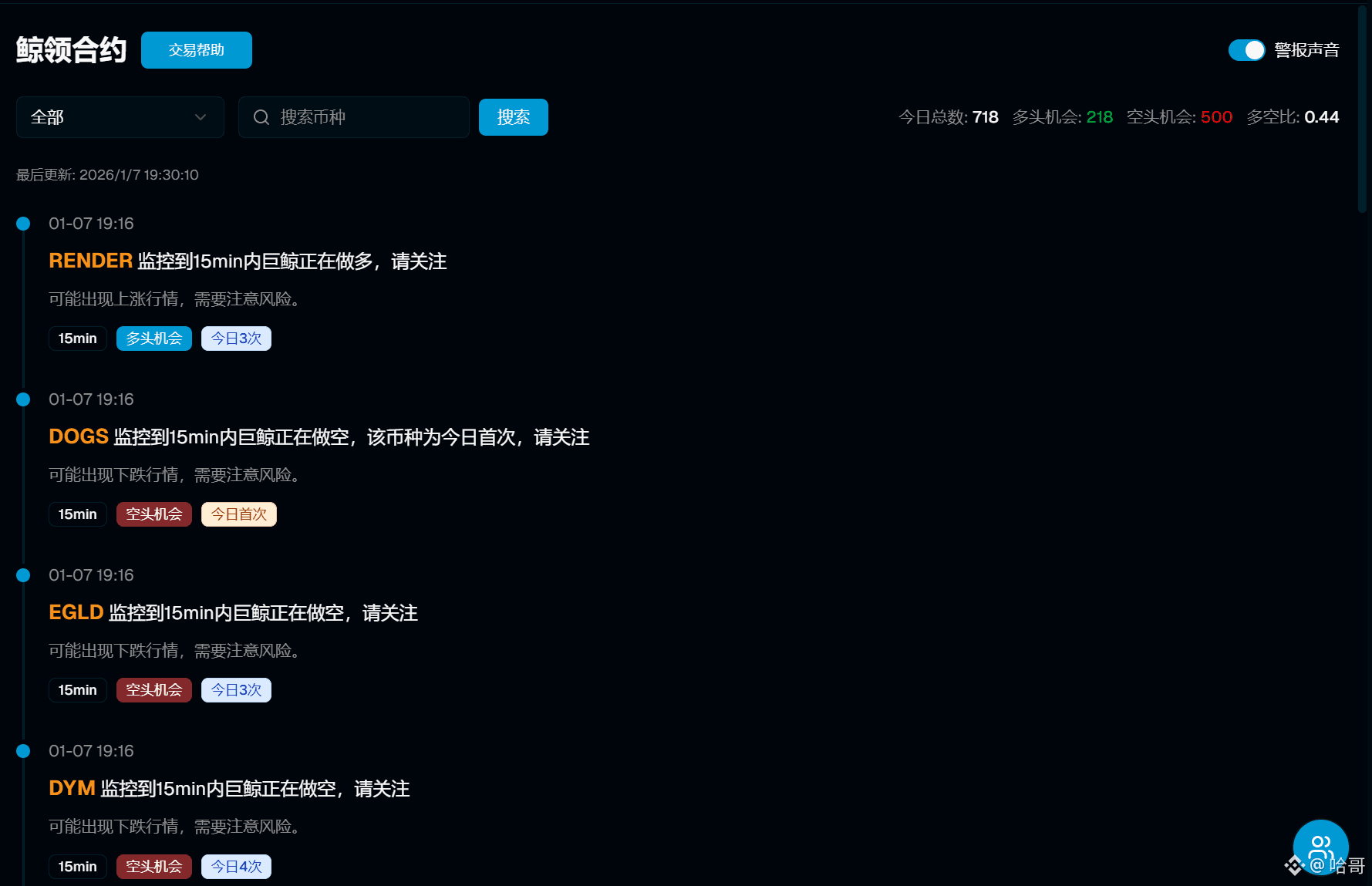Image resolution: width=1372 pixels, height=886 pixels.
Task: Open the 全部 filter dropdown
Action: tap(120, 117)
